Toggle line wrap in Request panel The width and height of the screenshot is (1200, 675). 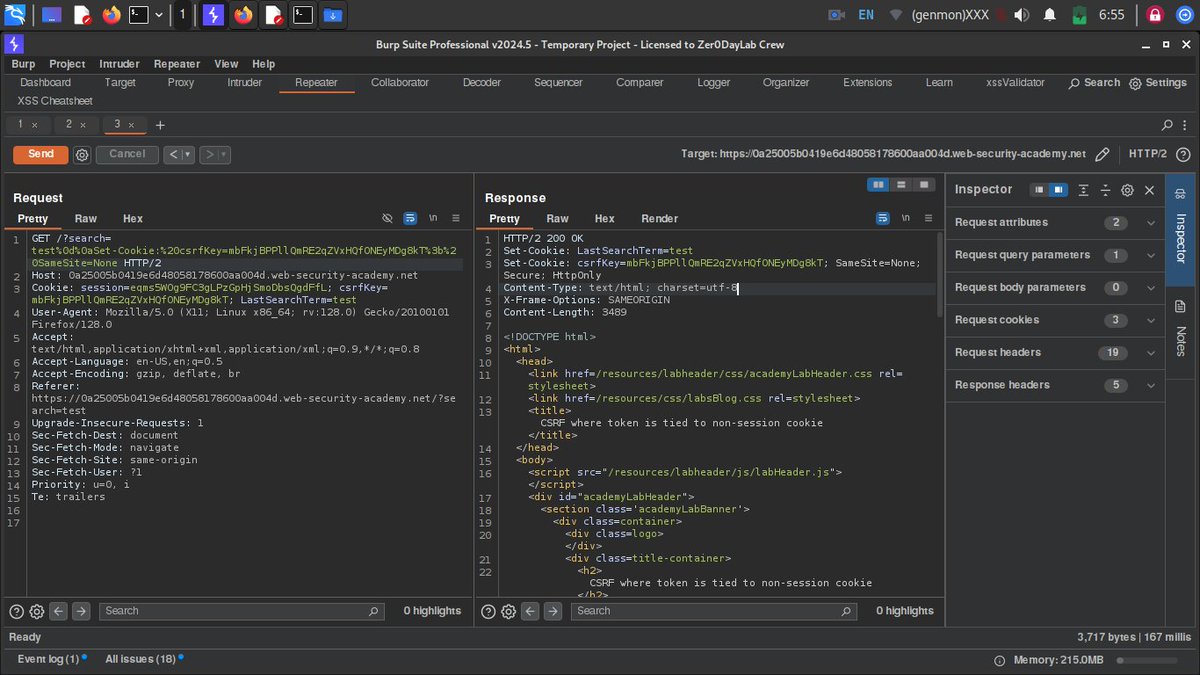click(410, 218)
